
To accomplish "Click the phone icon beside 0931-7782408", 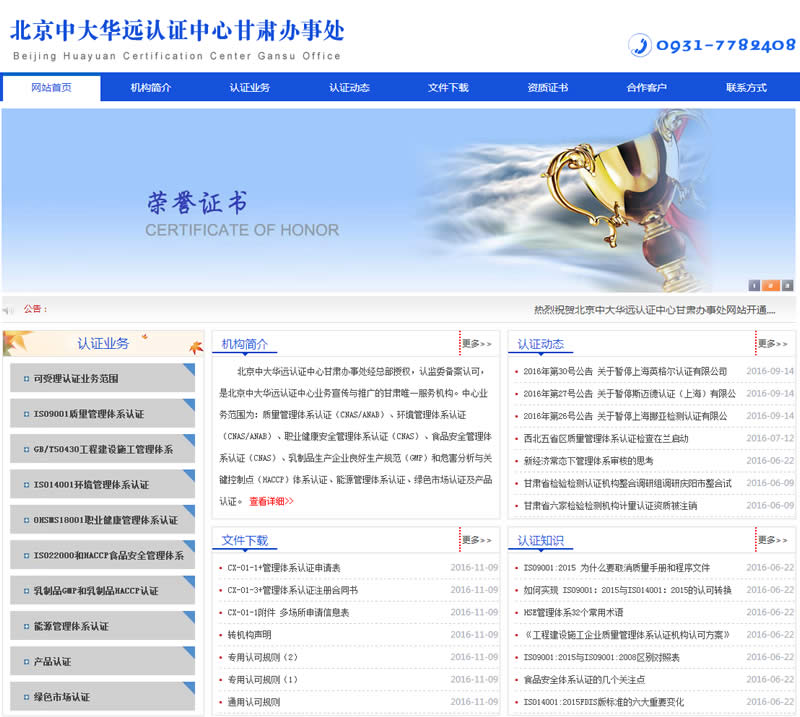I will tap(639, 45).
